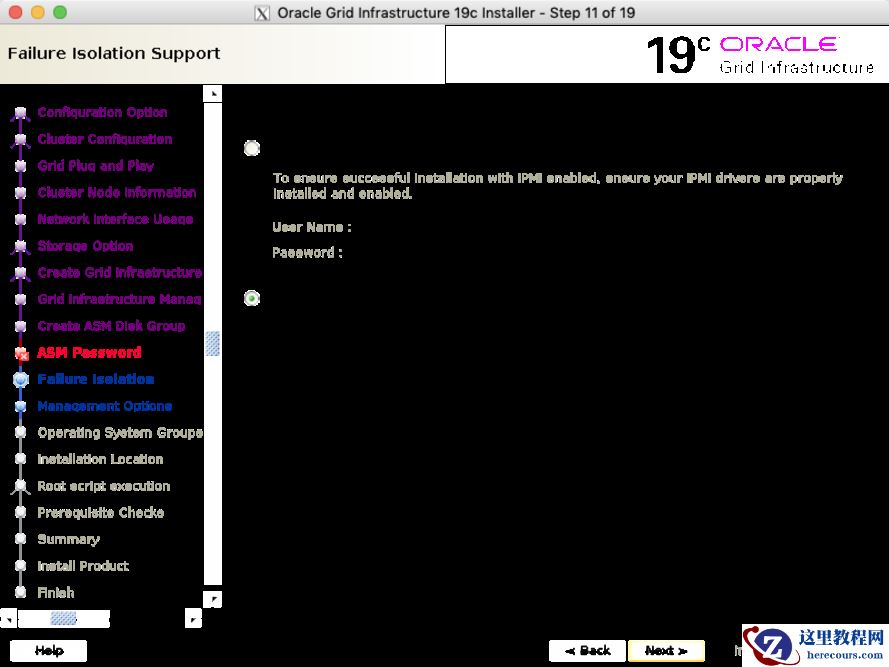
Task: Click the step list scroll-up arrow
Action: [213, 94]
